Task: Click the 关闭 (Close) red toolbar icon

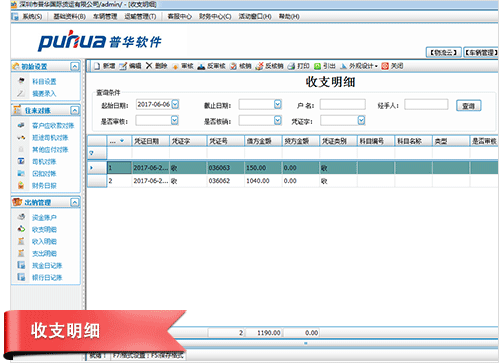Action: [x=385, y=66]
